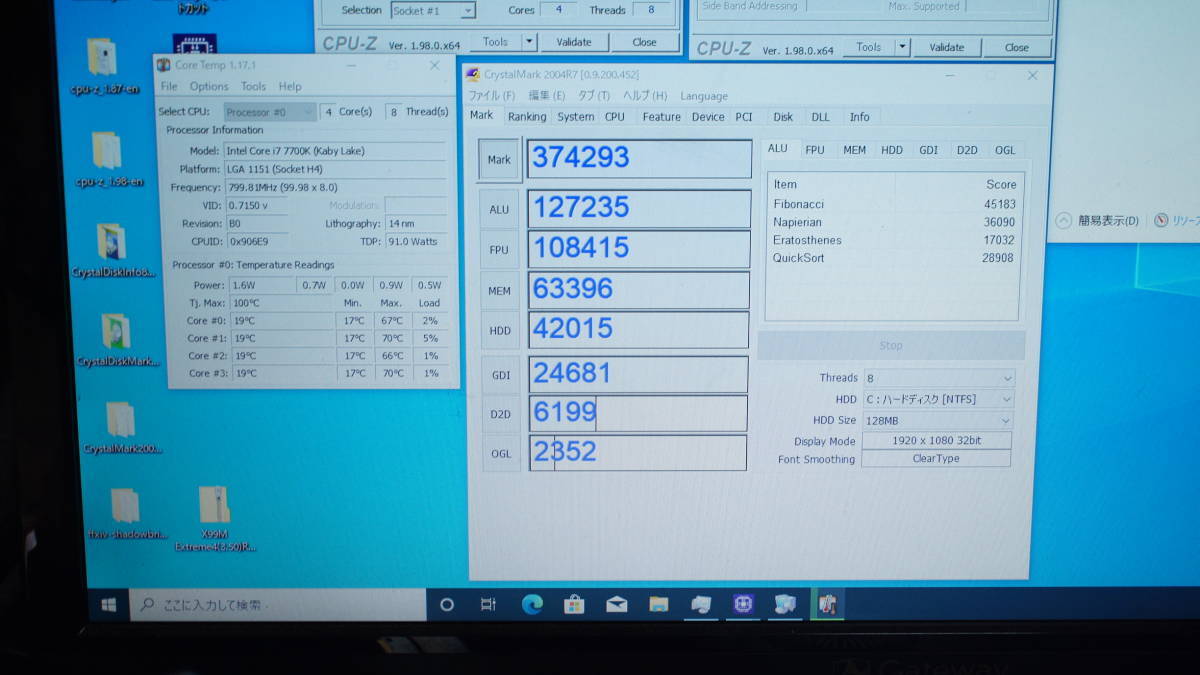1200x675 pixels.
Task: Switch to the Ranking tab
Action: [527, 117]
